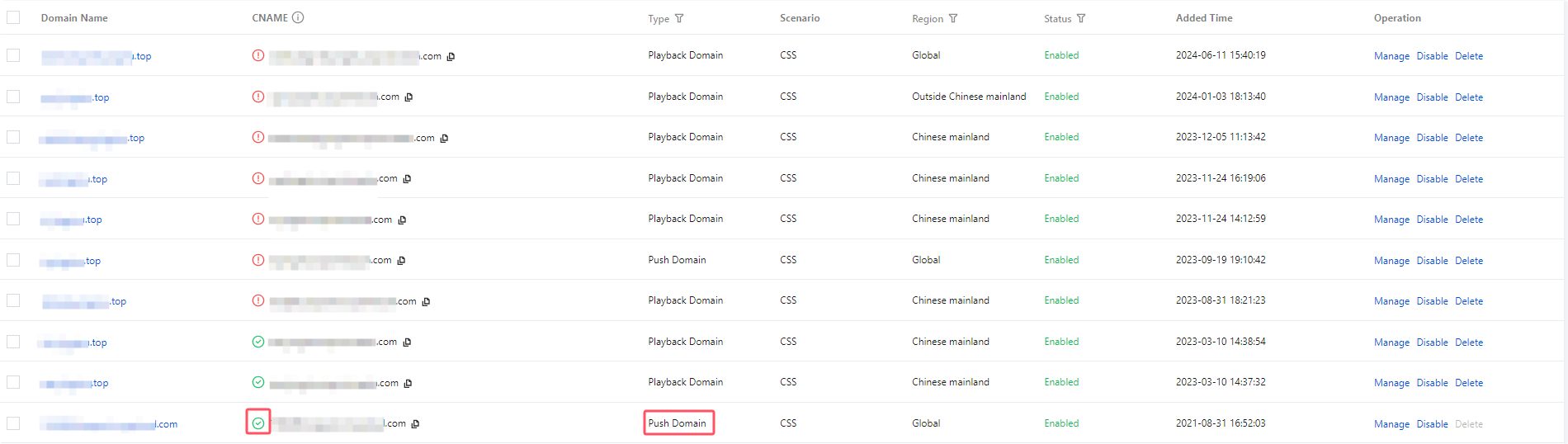Click the Domain Name column header

pyautogui.click(x=74, y=17)
